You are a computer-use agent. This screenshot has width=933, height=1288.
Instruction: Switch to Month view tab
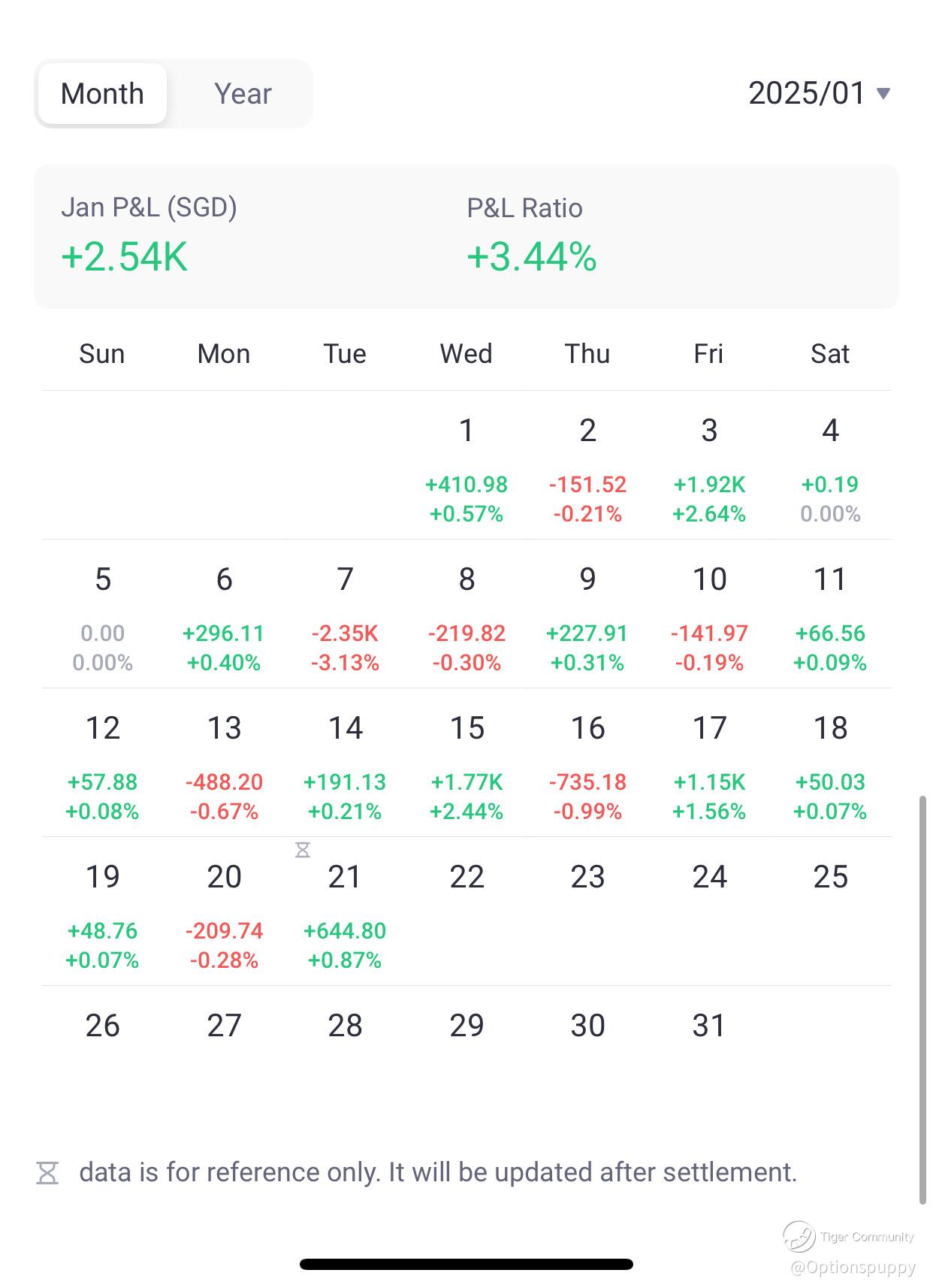click(x=103, y=94)
